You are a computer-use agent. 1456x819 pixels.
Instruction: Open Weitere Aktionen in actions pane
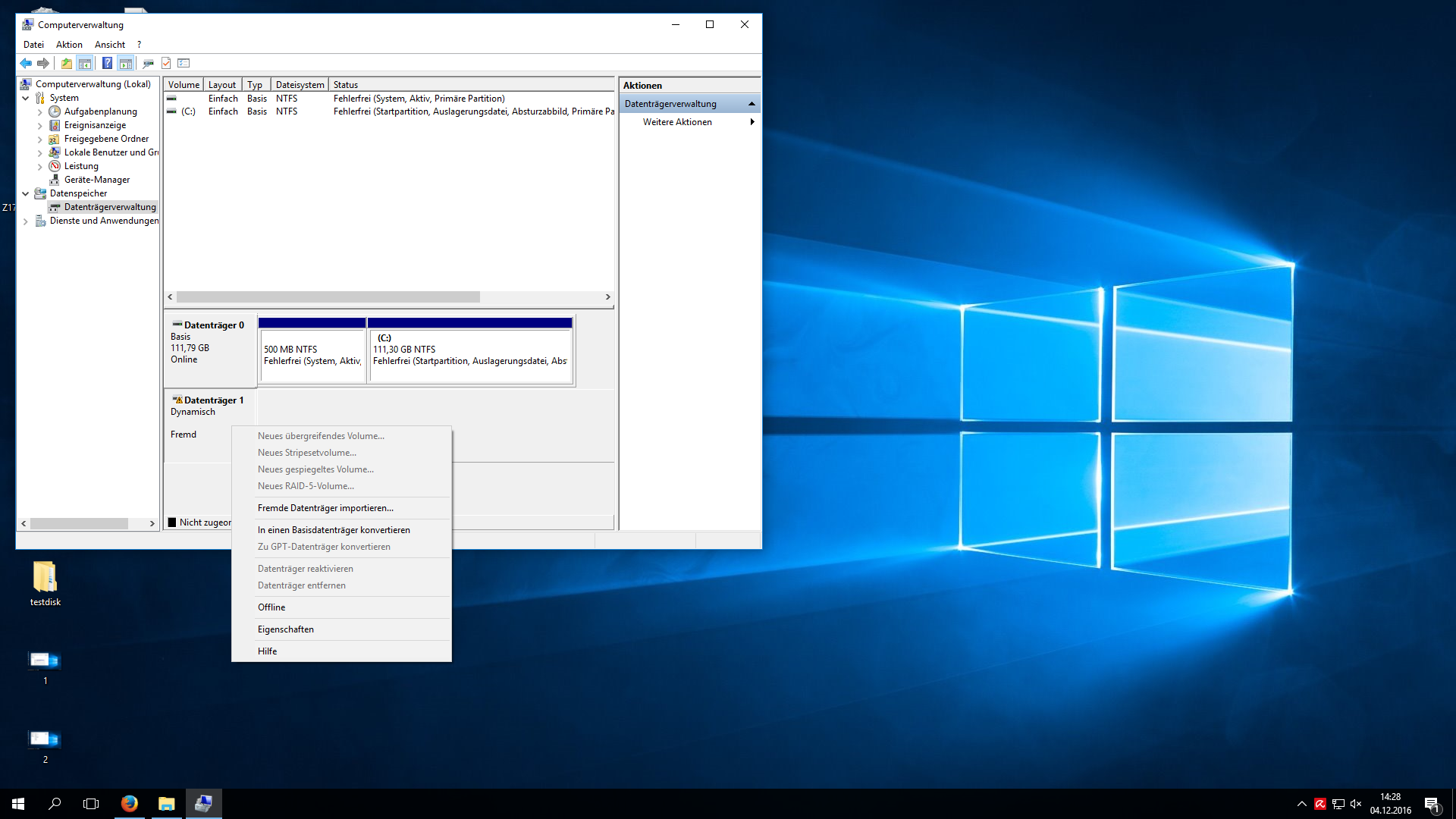[x=677, y=122]
